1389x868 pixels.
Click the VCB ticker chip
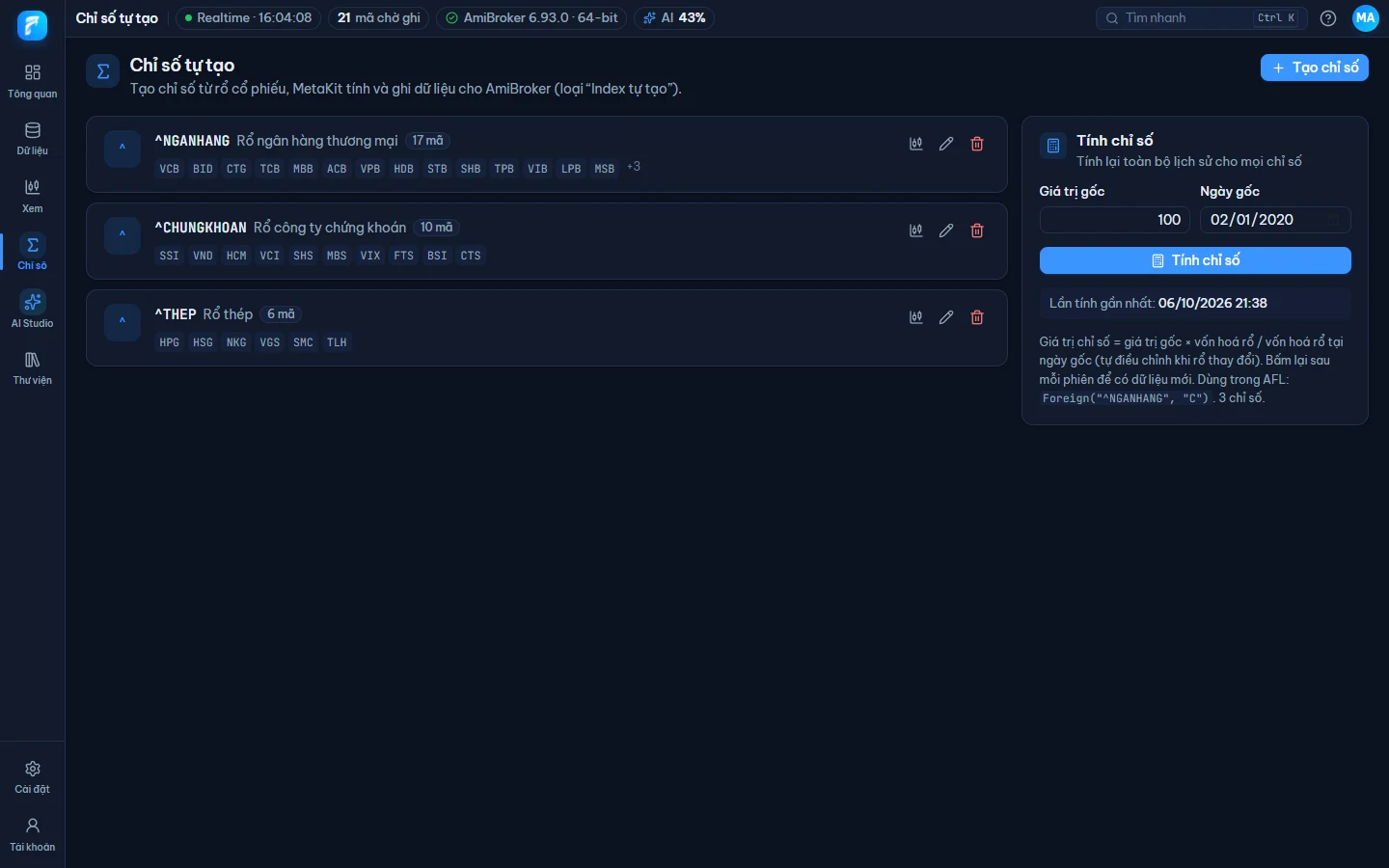[170, 169]
